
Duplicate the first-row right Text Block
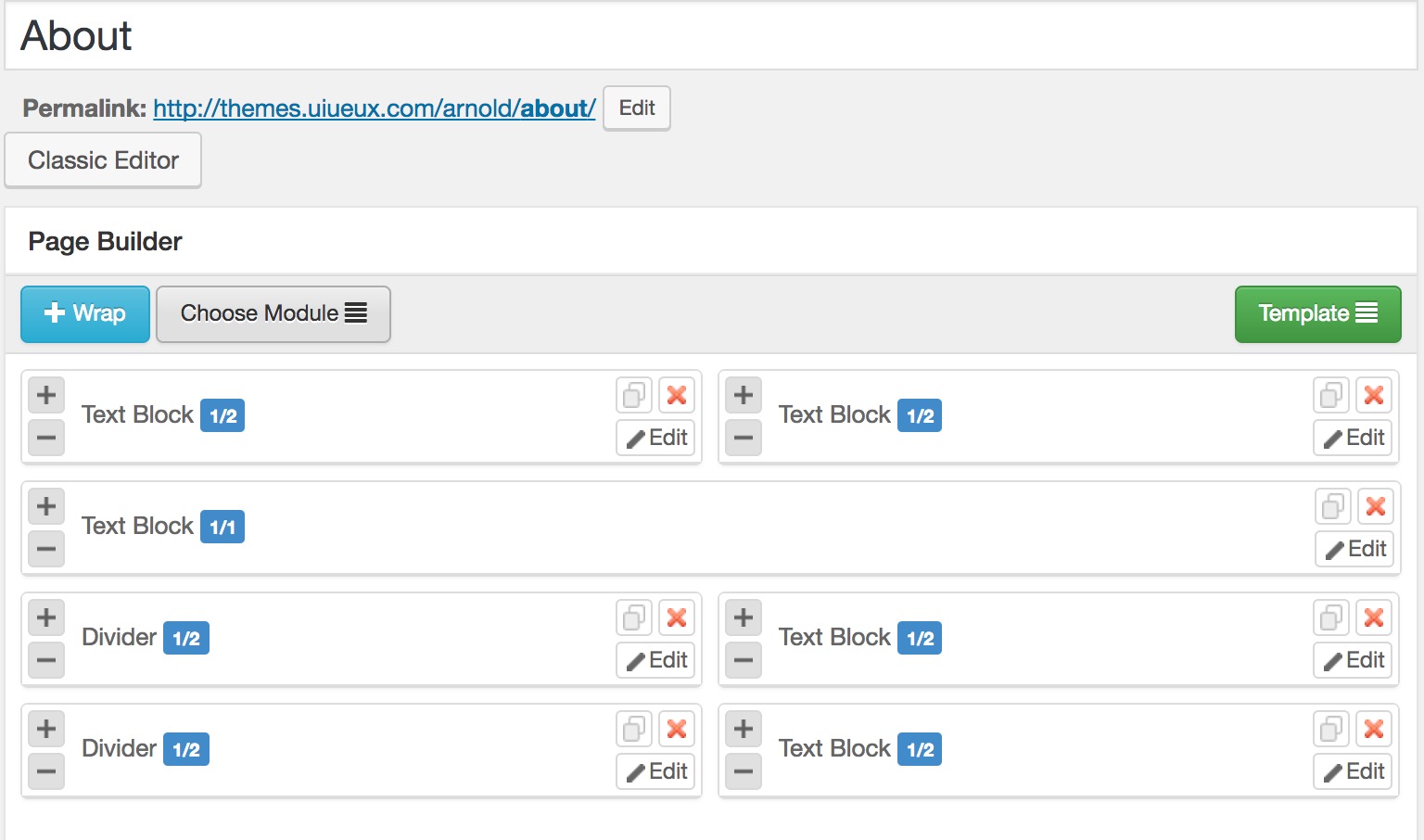(x=1331, y=395)
